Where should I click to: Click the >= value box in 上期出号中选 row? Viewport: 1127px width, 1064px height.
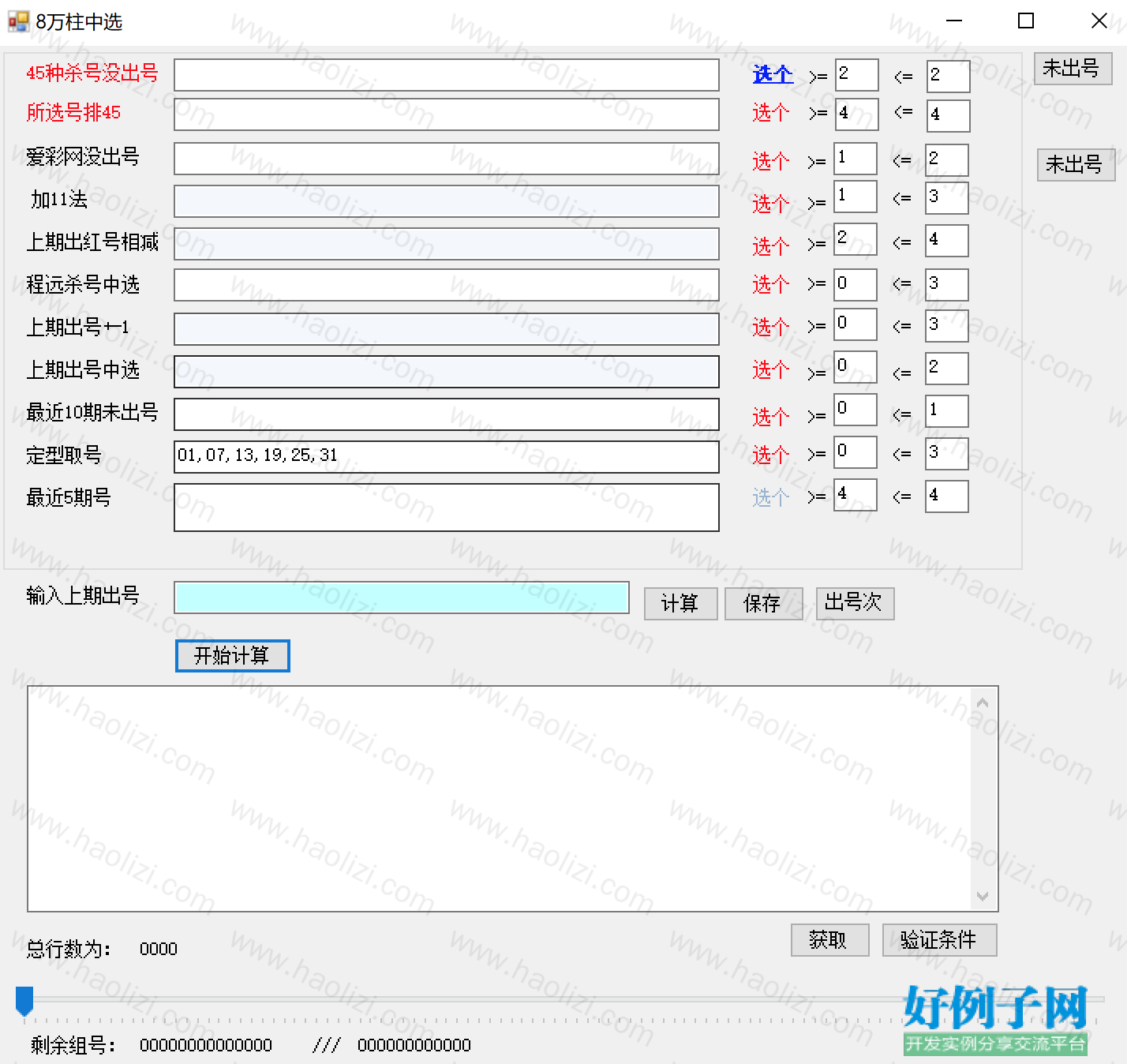(x=856, y=367)
